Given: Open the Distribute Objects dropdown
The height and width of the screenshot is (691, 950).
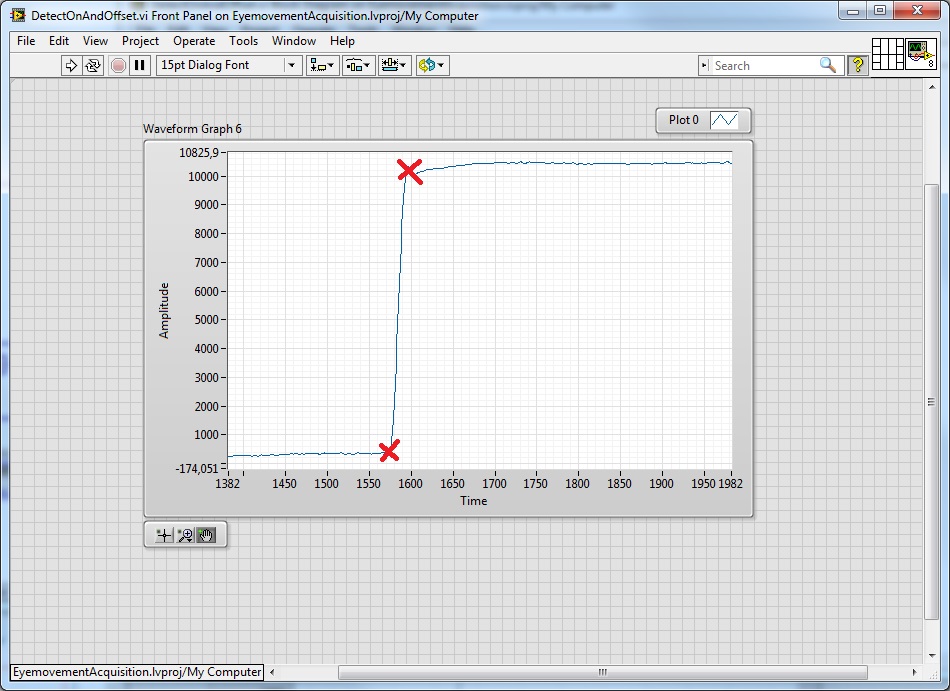Looking at the screenshot, I should click(358, 65).
